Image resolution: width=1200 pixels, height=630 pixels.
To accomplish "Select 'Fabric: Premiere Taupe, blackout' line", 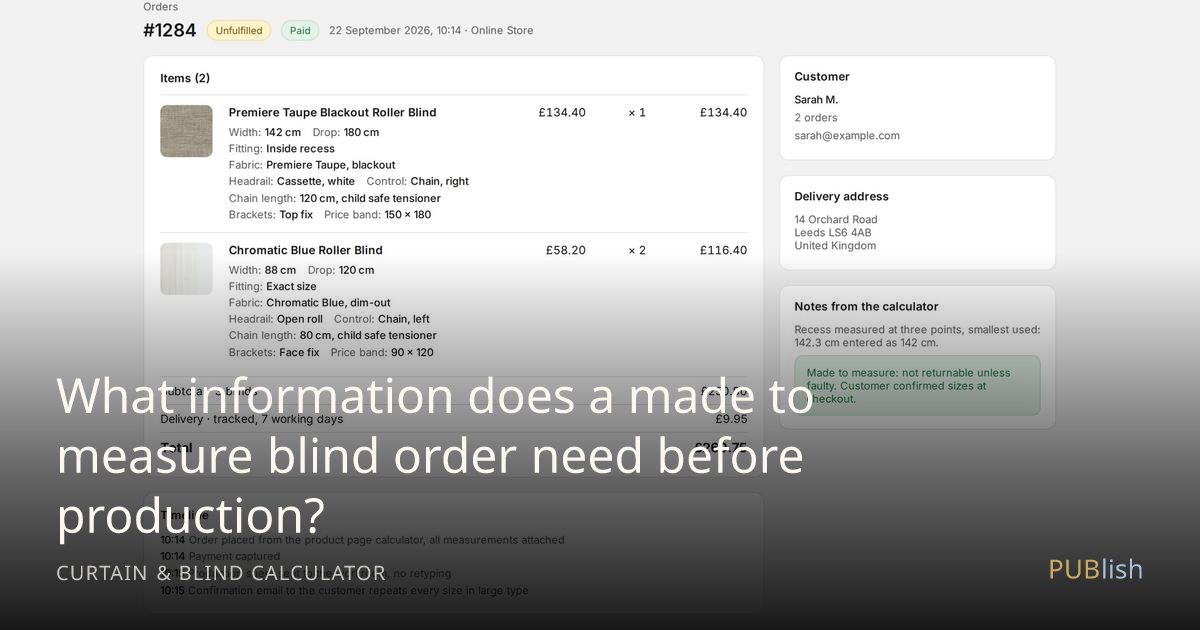I will [x=312, y=165].
